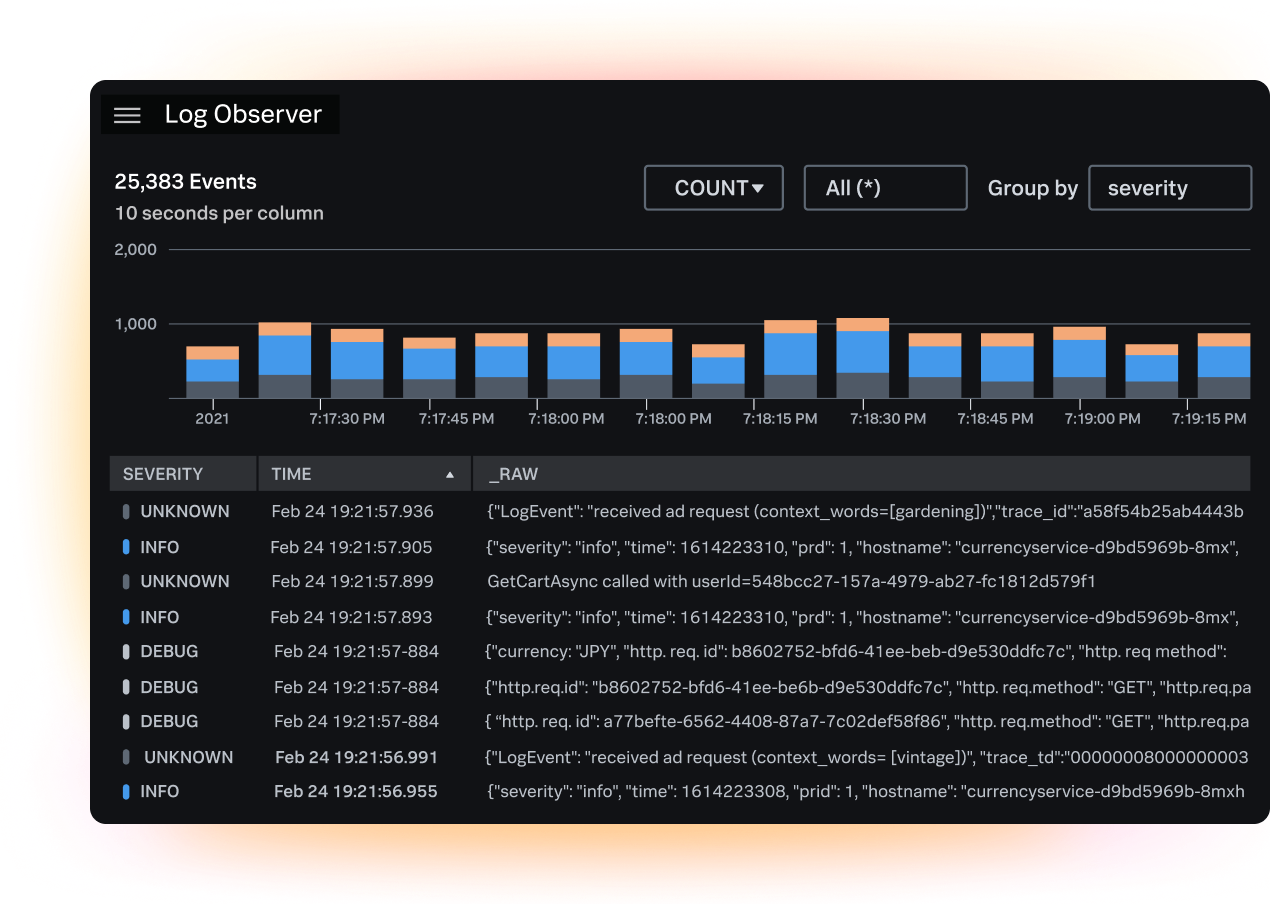Click timestamp Feb 24 19:21:57.936
1270x904 pixels.
pos(353,511)
